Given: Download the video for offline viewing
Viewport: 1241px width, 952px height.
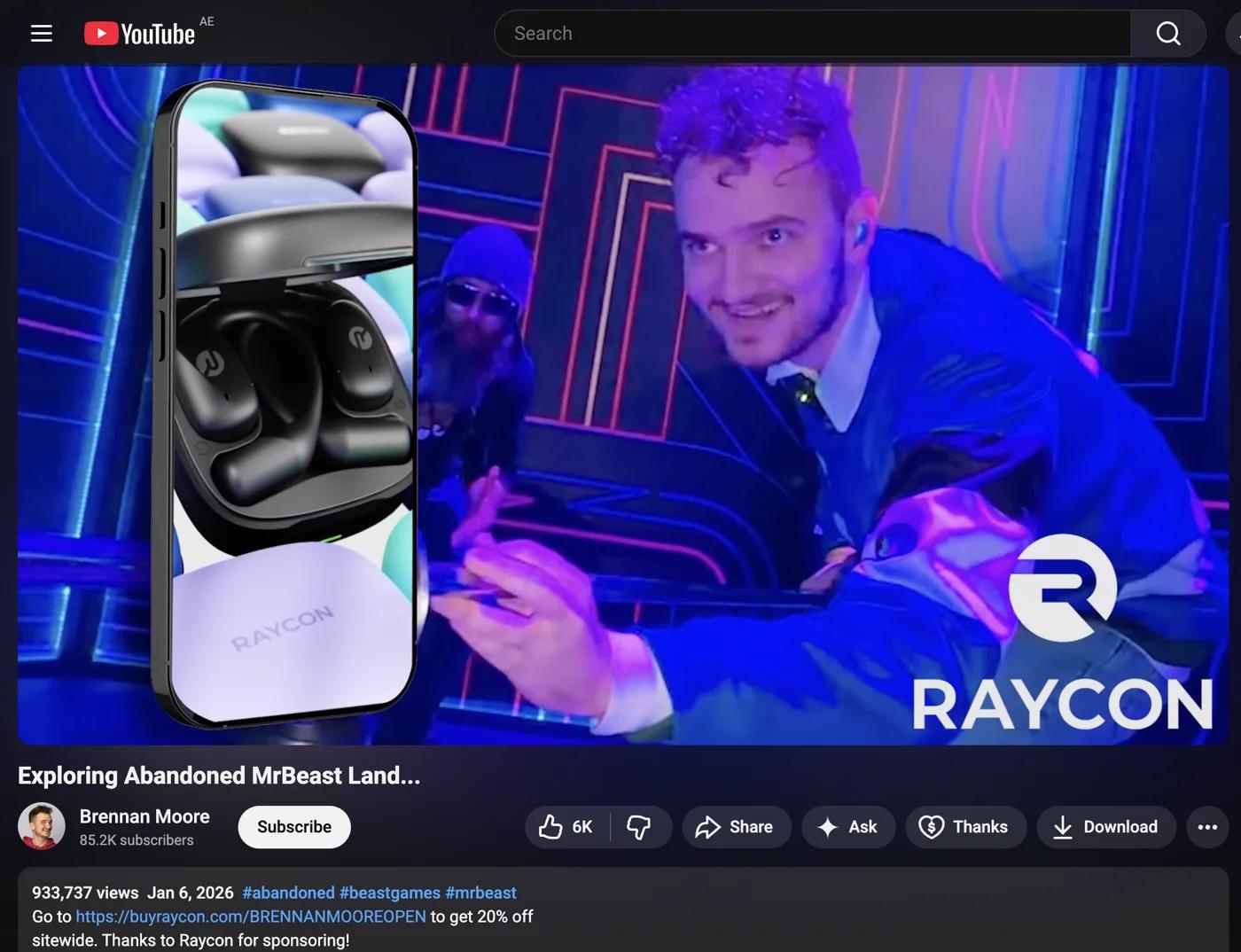Looking at the screenshot, I should [1105, 826].
